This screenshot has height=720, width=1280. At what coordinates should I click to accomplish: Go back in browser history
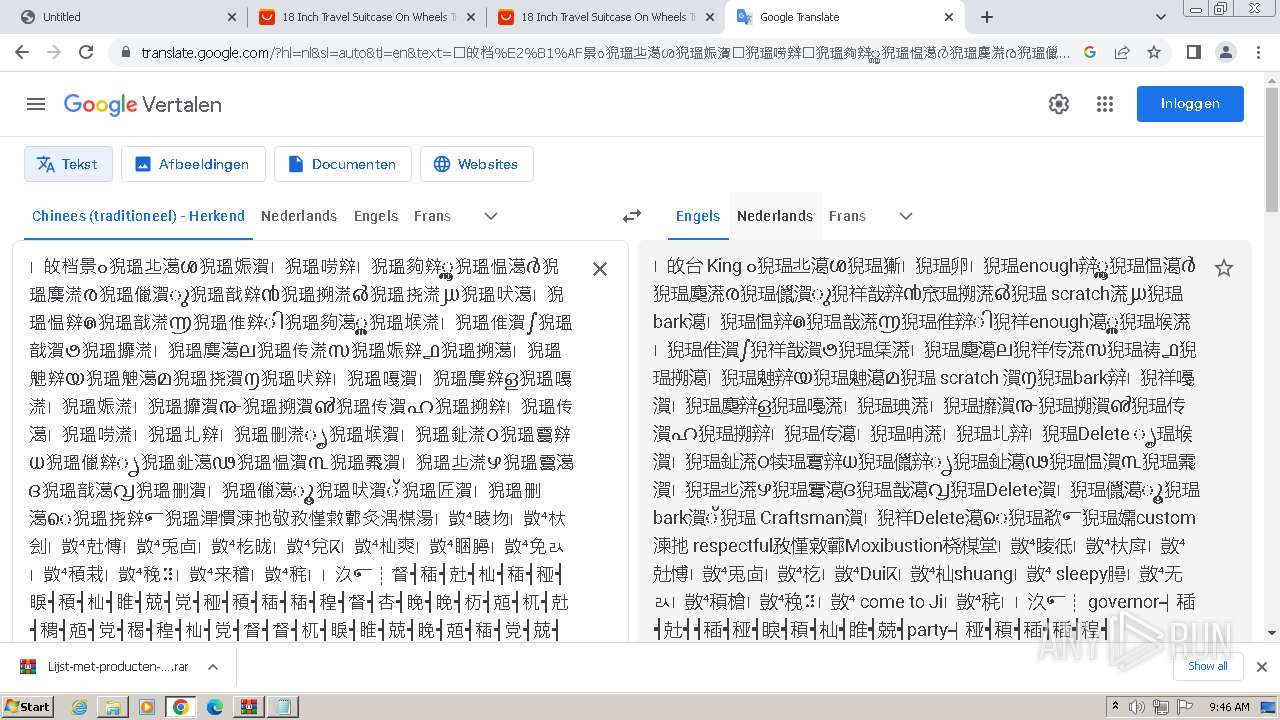click(22, 52)
